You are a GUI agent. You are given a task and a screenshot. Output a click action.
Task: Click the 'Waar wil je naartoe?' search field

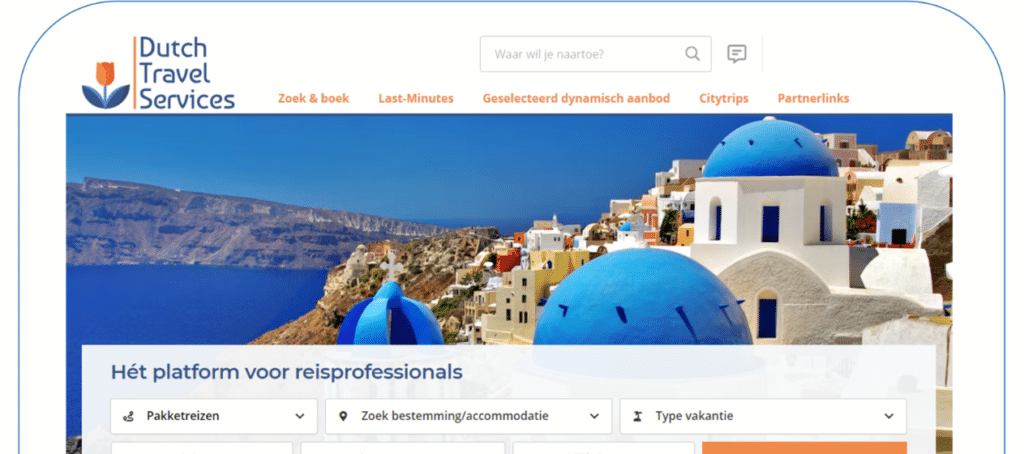[596, 54]
